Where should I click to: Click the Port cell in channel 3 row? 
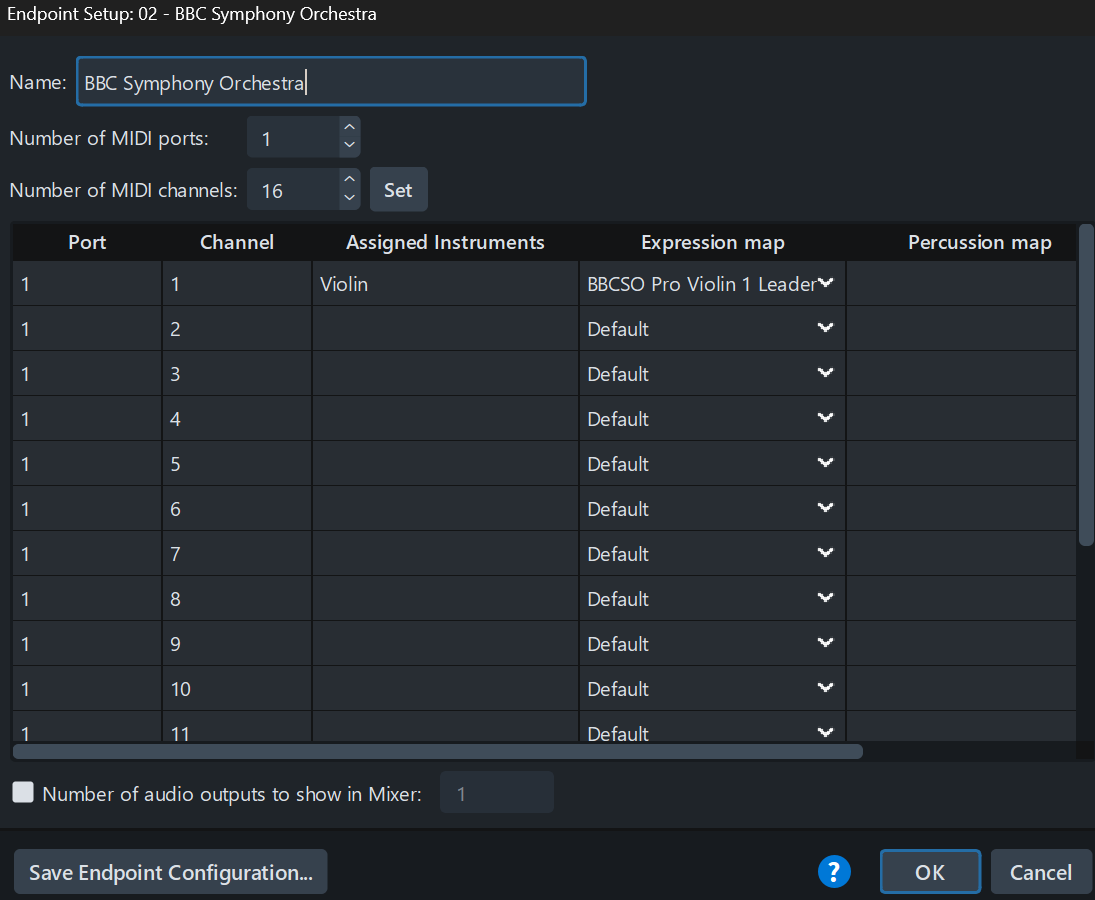[x=87, y=374]
